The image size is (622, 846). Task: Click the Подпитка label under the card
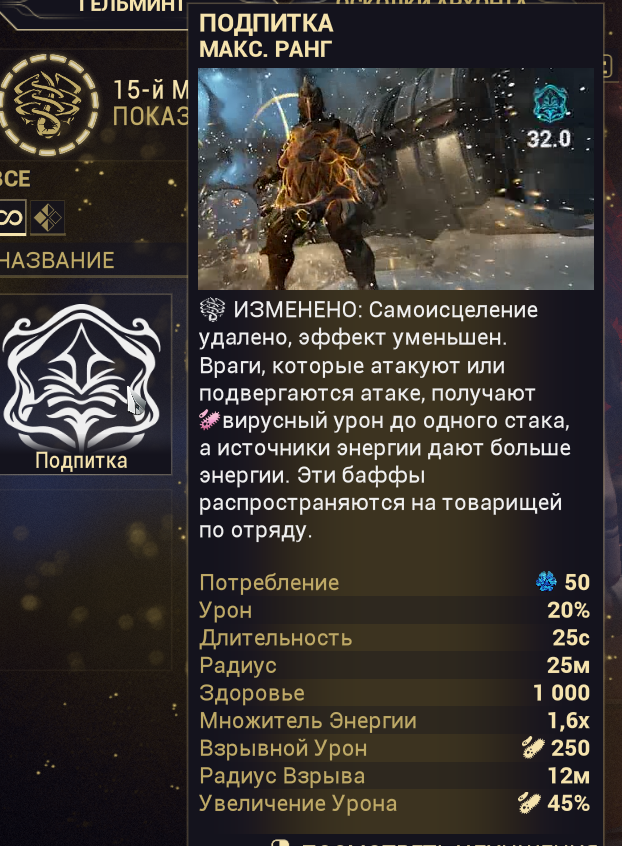click(81, 461)
